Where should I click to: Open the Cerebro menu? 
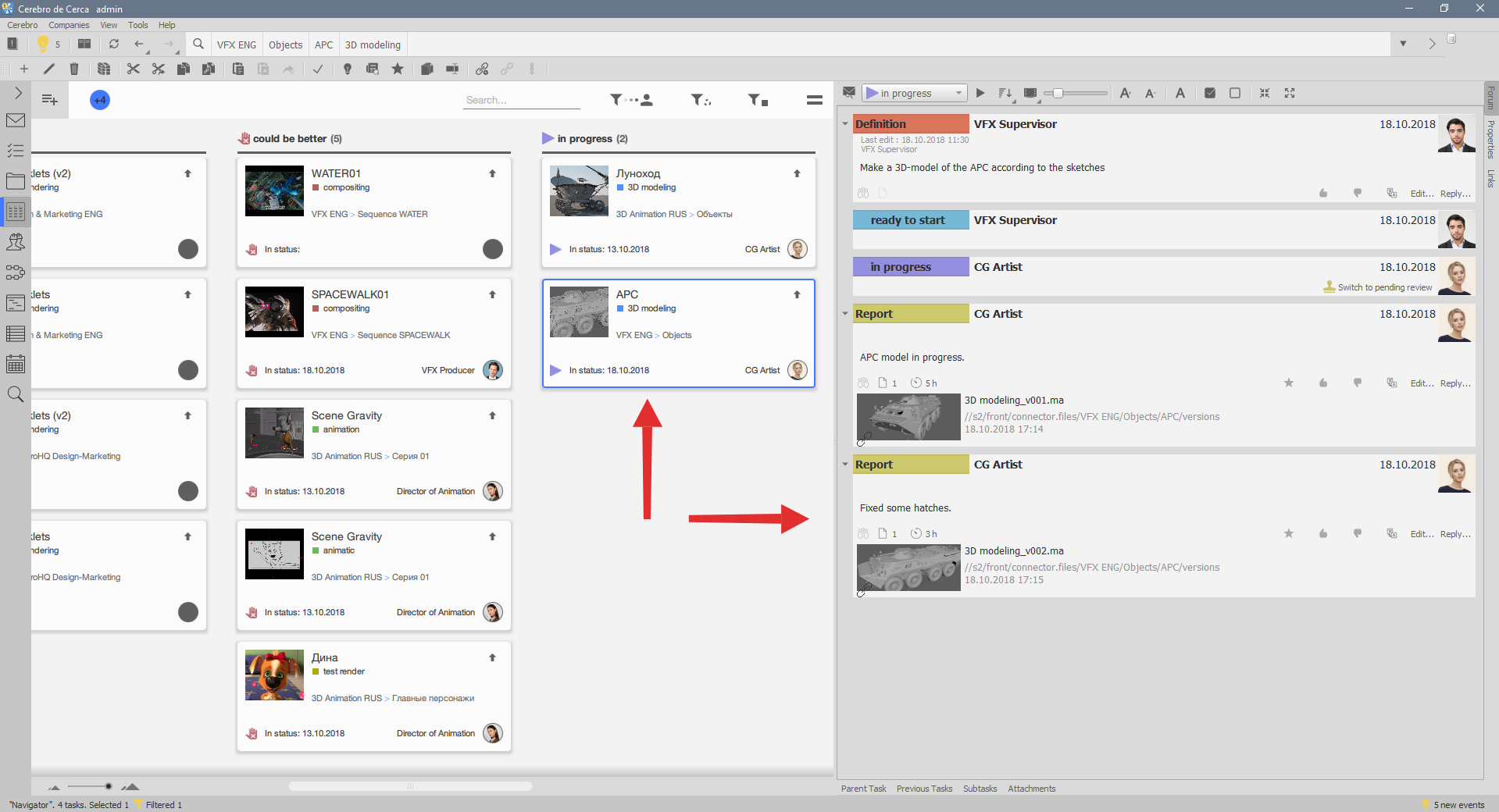[x=23, y=25]
